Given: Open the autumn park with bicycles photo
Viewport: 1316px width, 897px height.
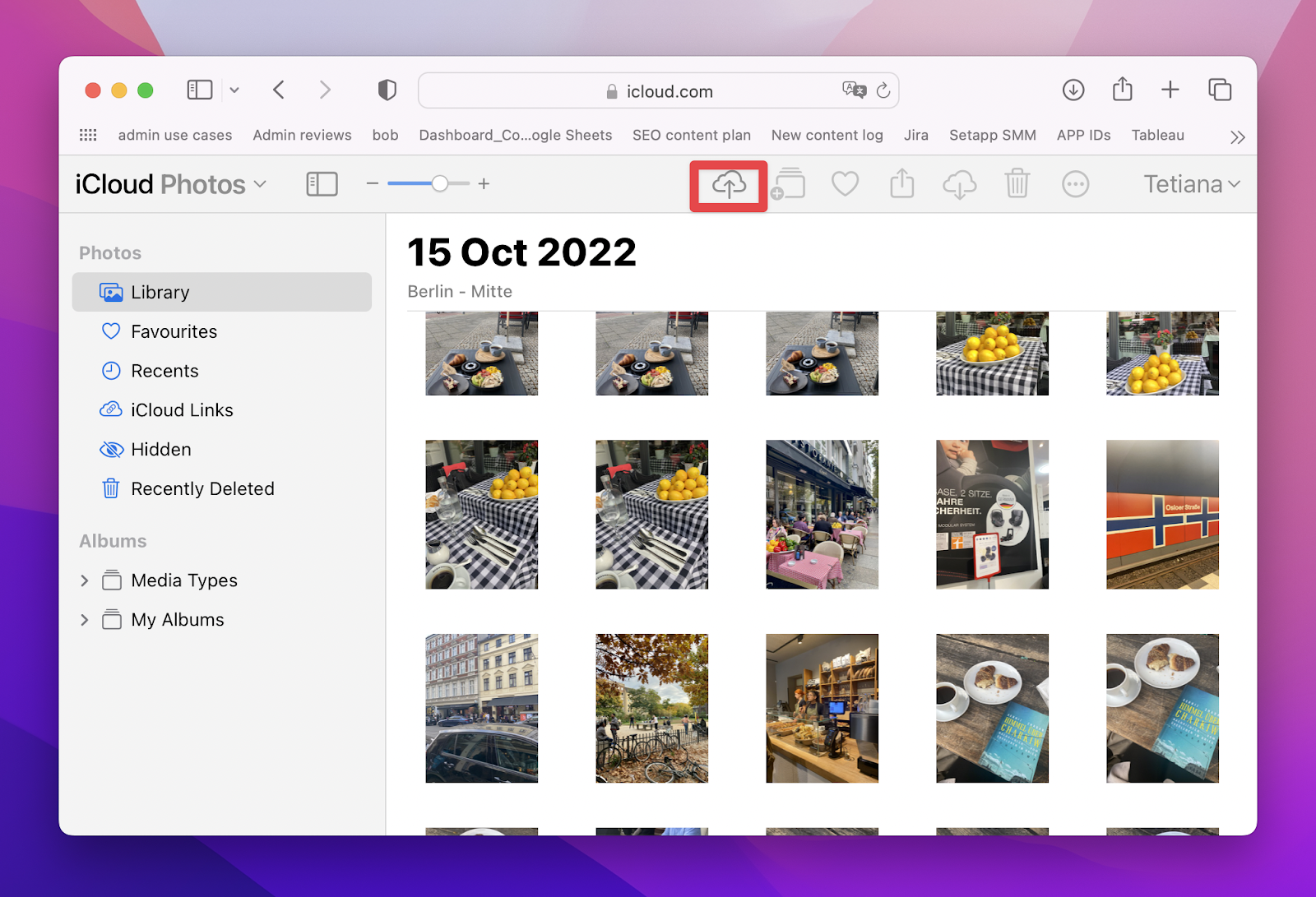Looking at the screenshot, I should click(651, 708).
